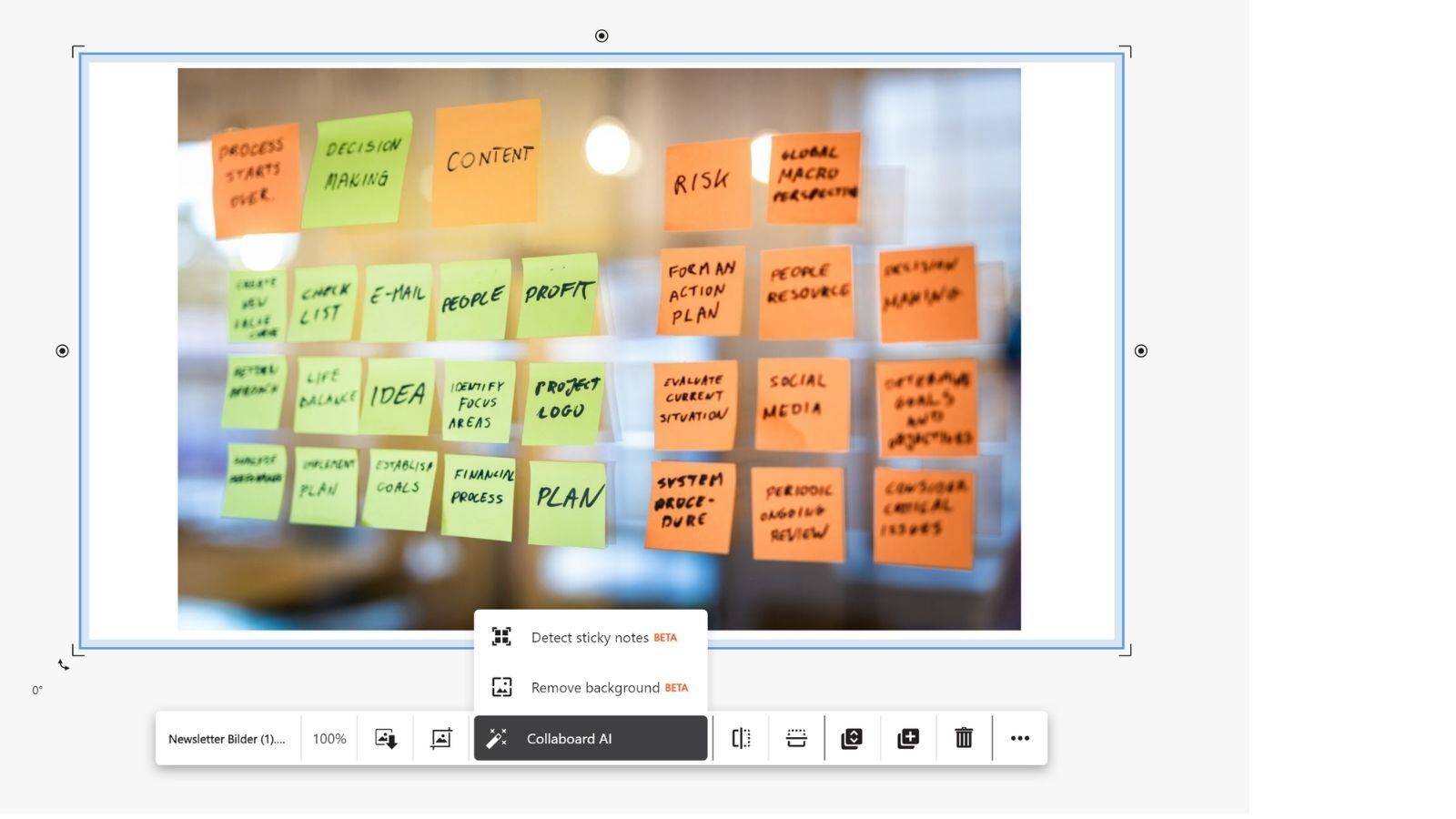Duplicate the image using the duplicate icon
The width and height of the screenshot is (1456, 819).
pyautogui.click(x=908, y=738)
